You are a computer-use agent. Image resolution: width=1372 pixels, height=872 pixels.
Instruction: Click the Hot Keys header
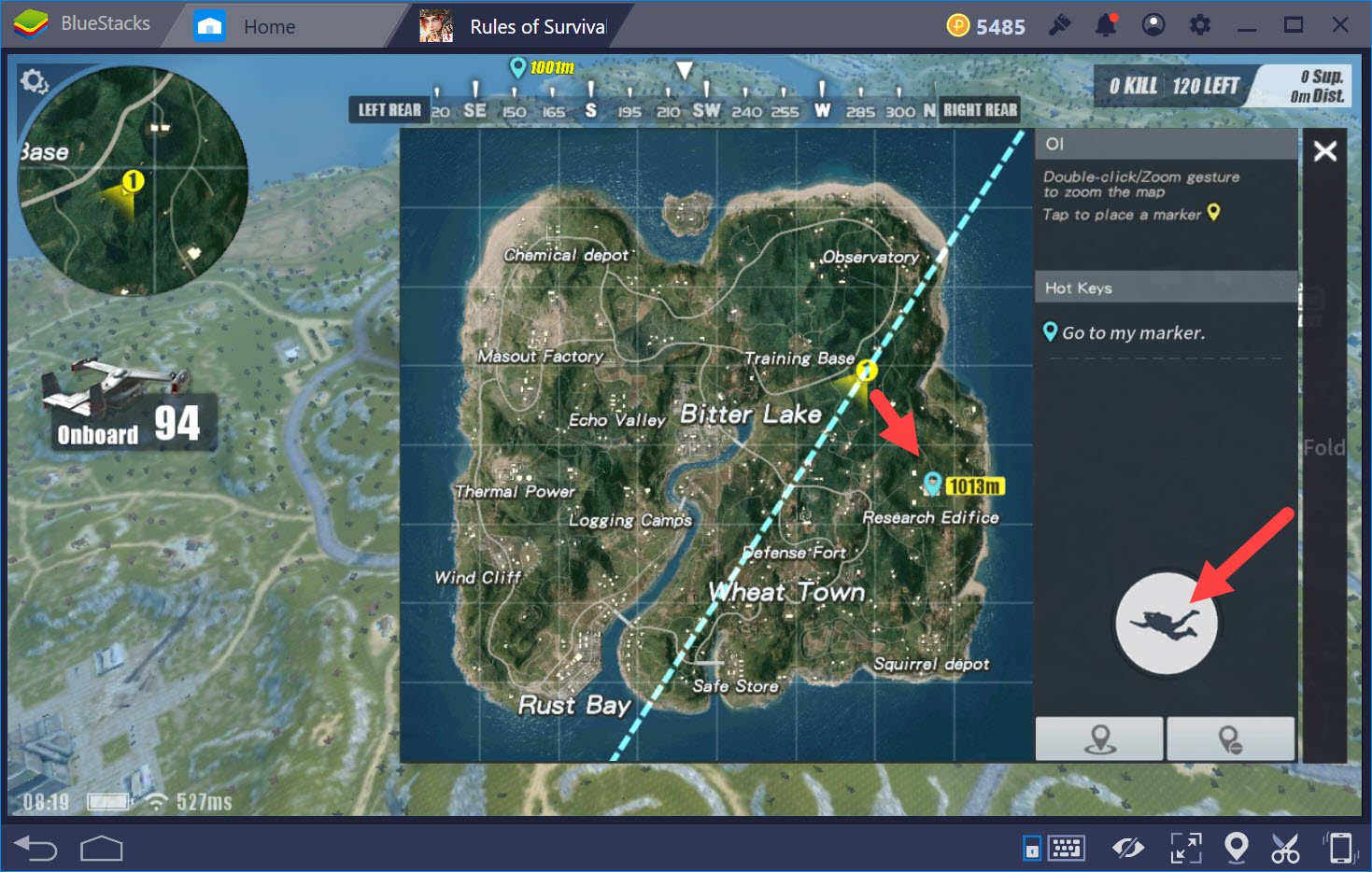(x=1166, y=288)
